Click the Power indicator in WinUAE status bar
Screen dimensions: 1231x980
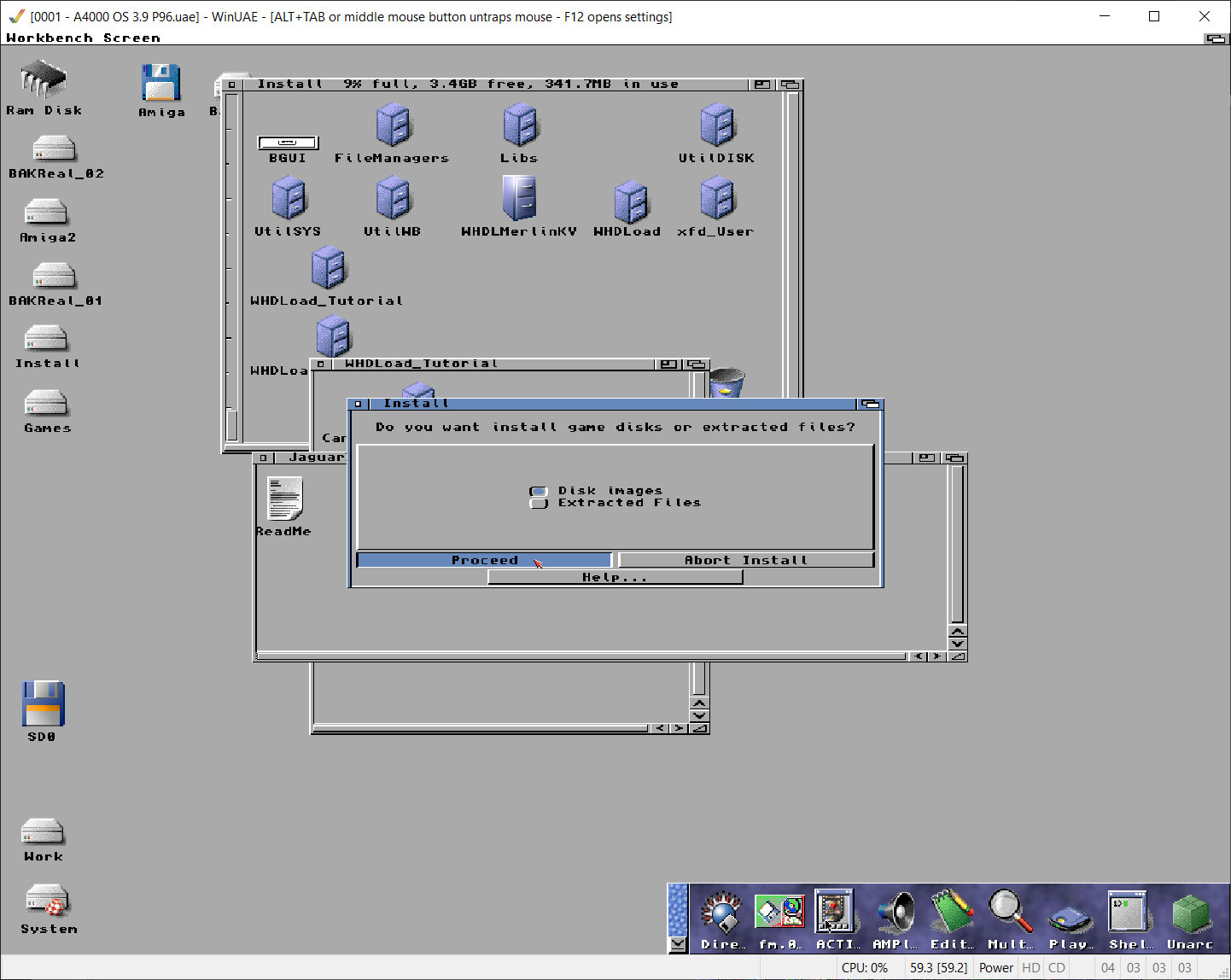[995, 967]
